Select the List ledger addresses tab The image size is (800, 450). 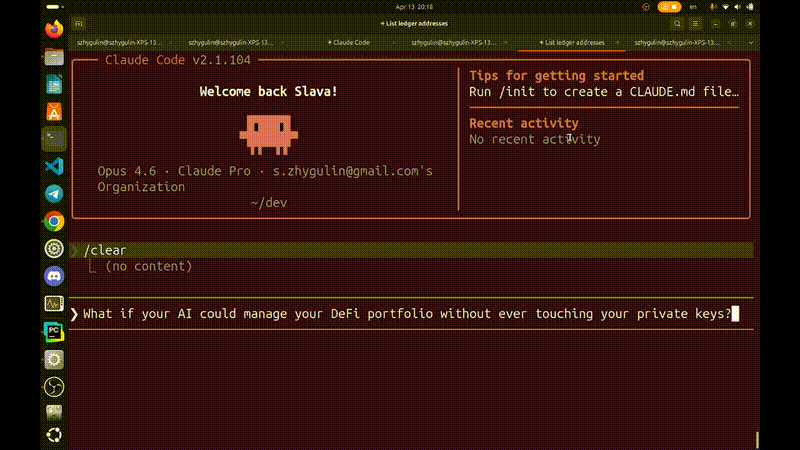coord(571,43)
